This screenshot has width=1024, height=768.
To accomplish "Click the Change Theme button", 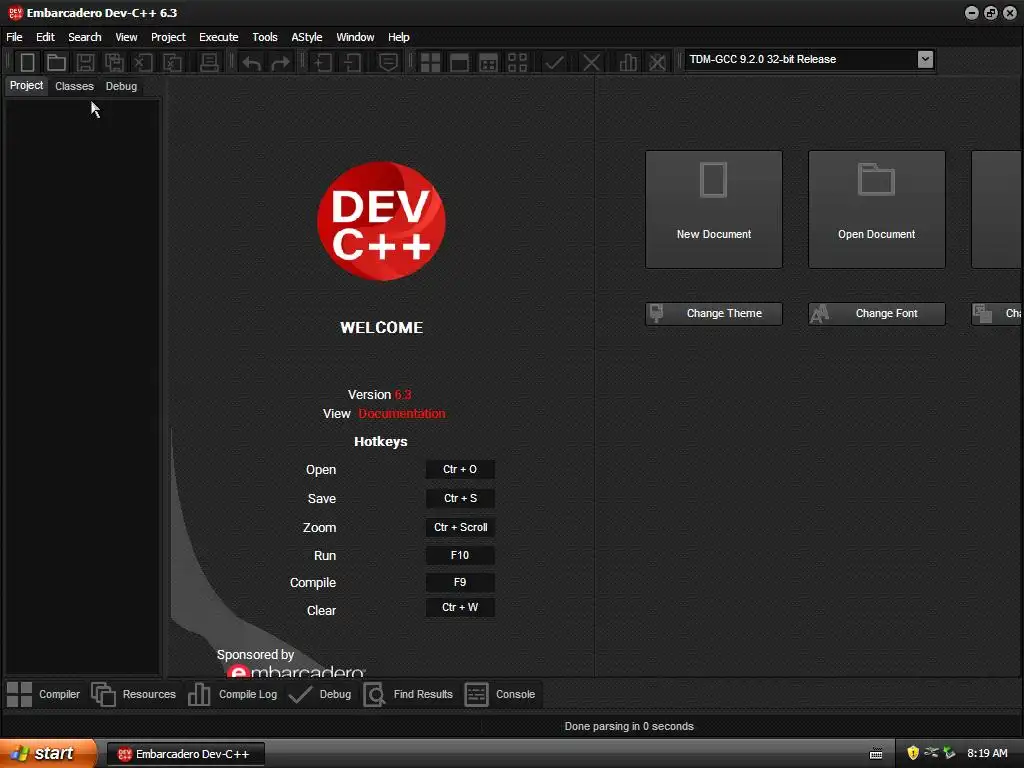I will click(x=713, y=313).
